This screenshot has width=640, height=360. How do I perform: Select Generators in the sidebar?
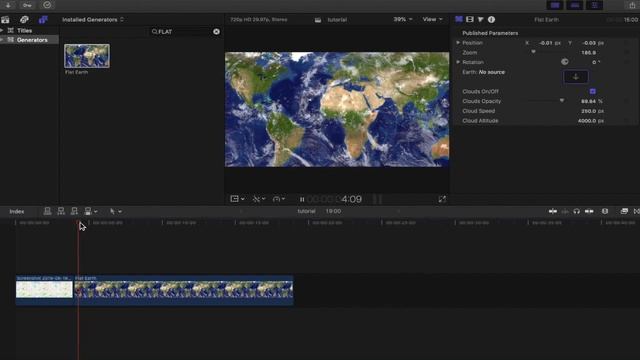32,40
